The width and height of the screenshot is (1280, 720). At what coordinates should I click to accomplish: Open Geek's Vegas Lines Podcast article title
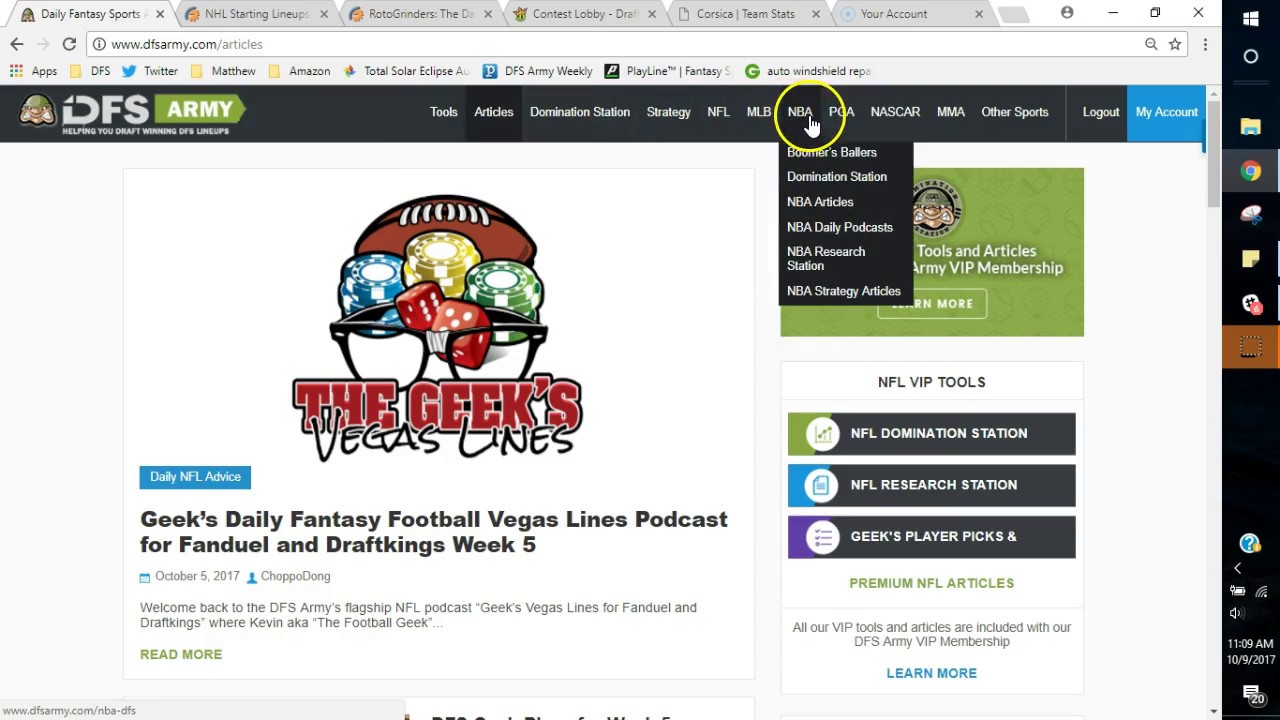click(x=434, y=532)
